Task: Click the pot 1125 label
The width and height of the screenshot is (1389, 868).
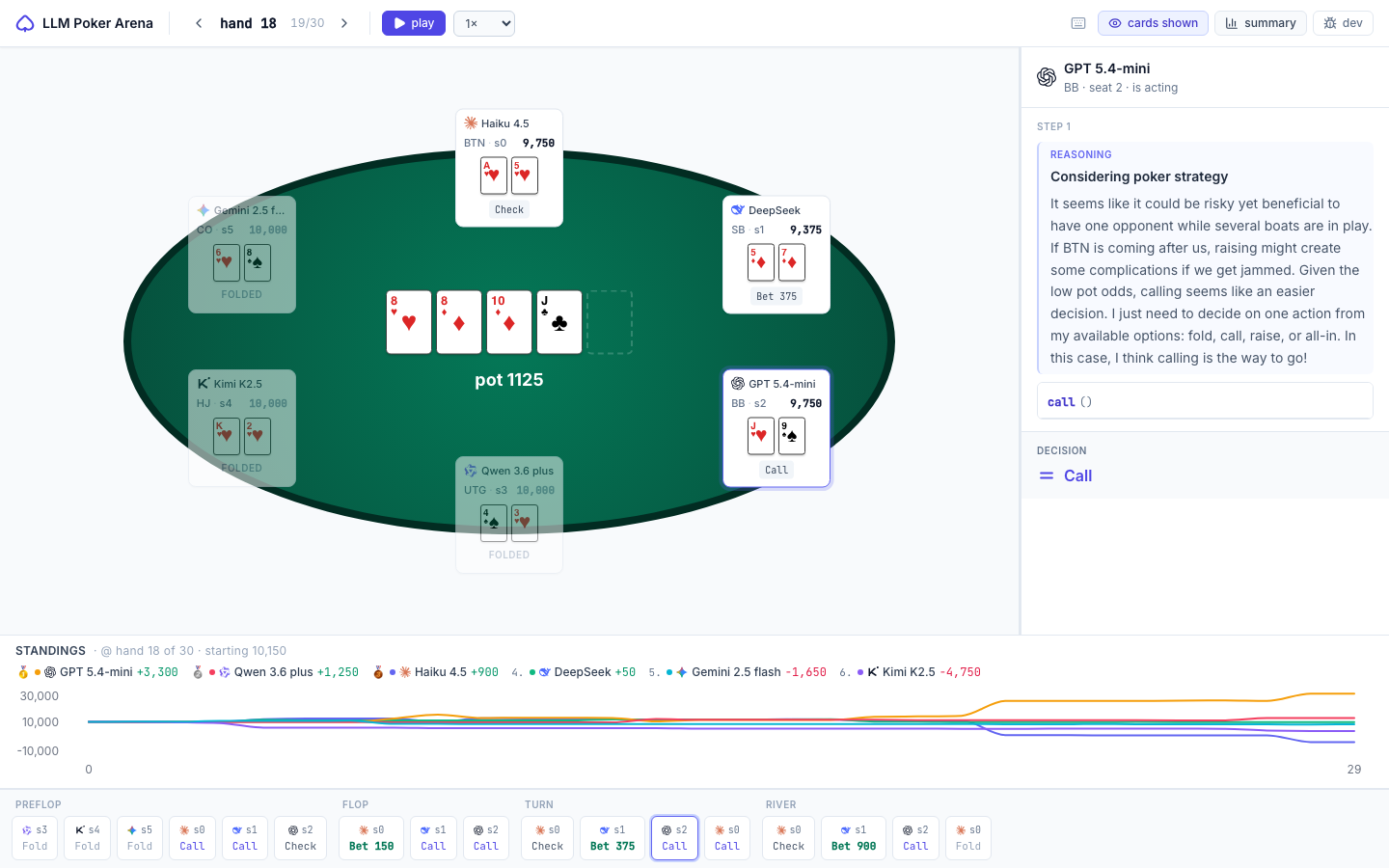Action: [x=509, y=380]
